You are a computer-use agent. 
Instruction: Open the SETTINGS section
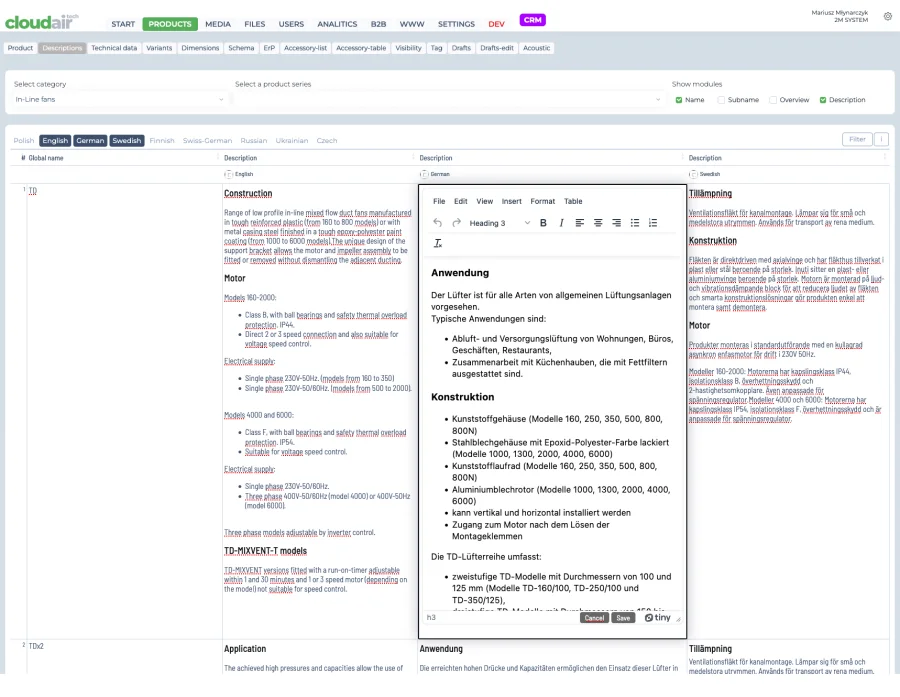tap(456, 24)
